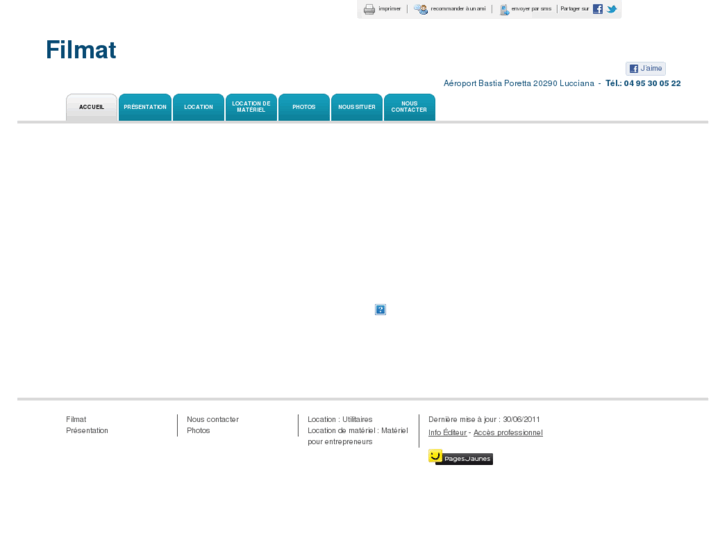Open the Info Éditeur link
Screen dimensions: 727x545
(x=447, y=432)
